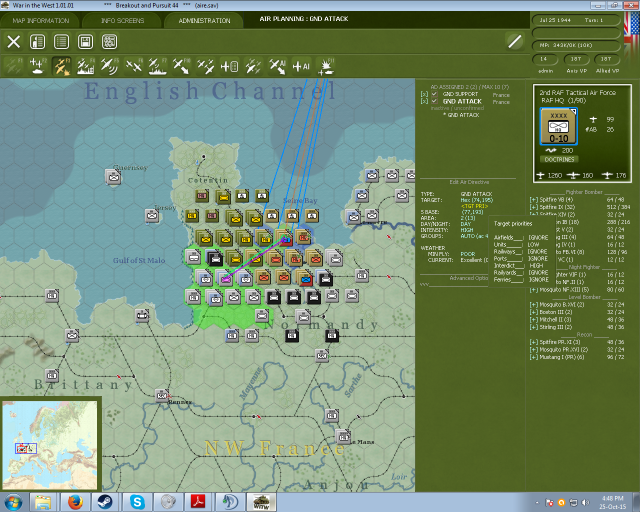640x512 pixels.
Task: Select the inactive * GND ATTACK directive entry
Action: (x=461, y=115)
